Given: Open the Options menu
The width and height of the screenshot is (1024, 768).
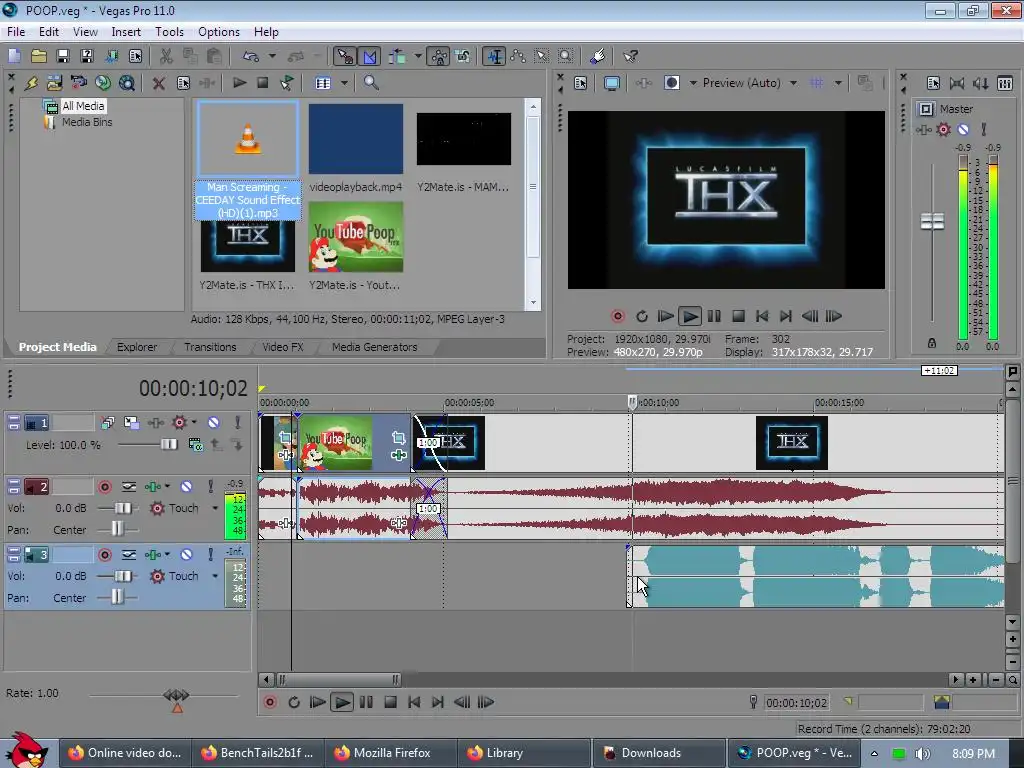Looking at the screenshot, I should pyautogui.click(x=219, y=31).
